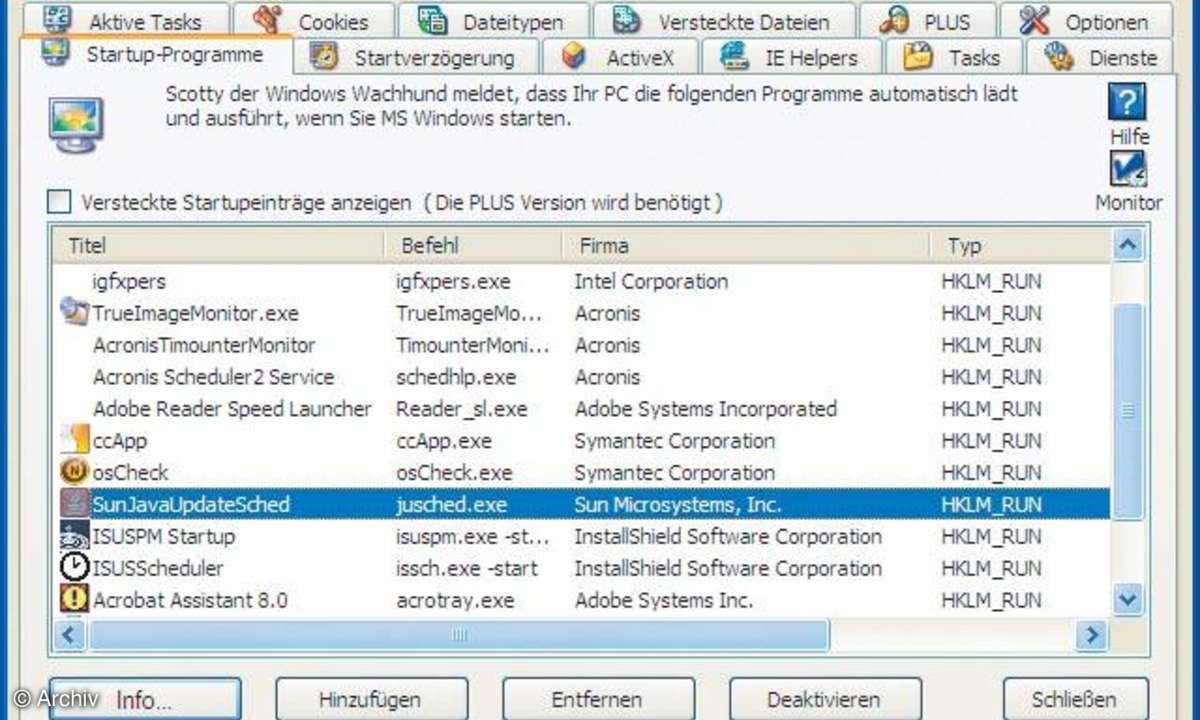This screenshot has width=1200, height=720.
Task: Open the Tasks tab
Action: [x=954, y=57]
